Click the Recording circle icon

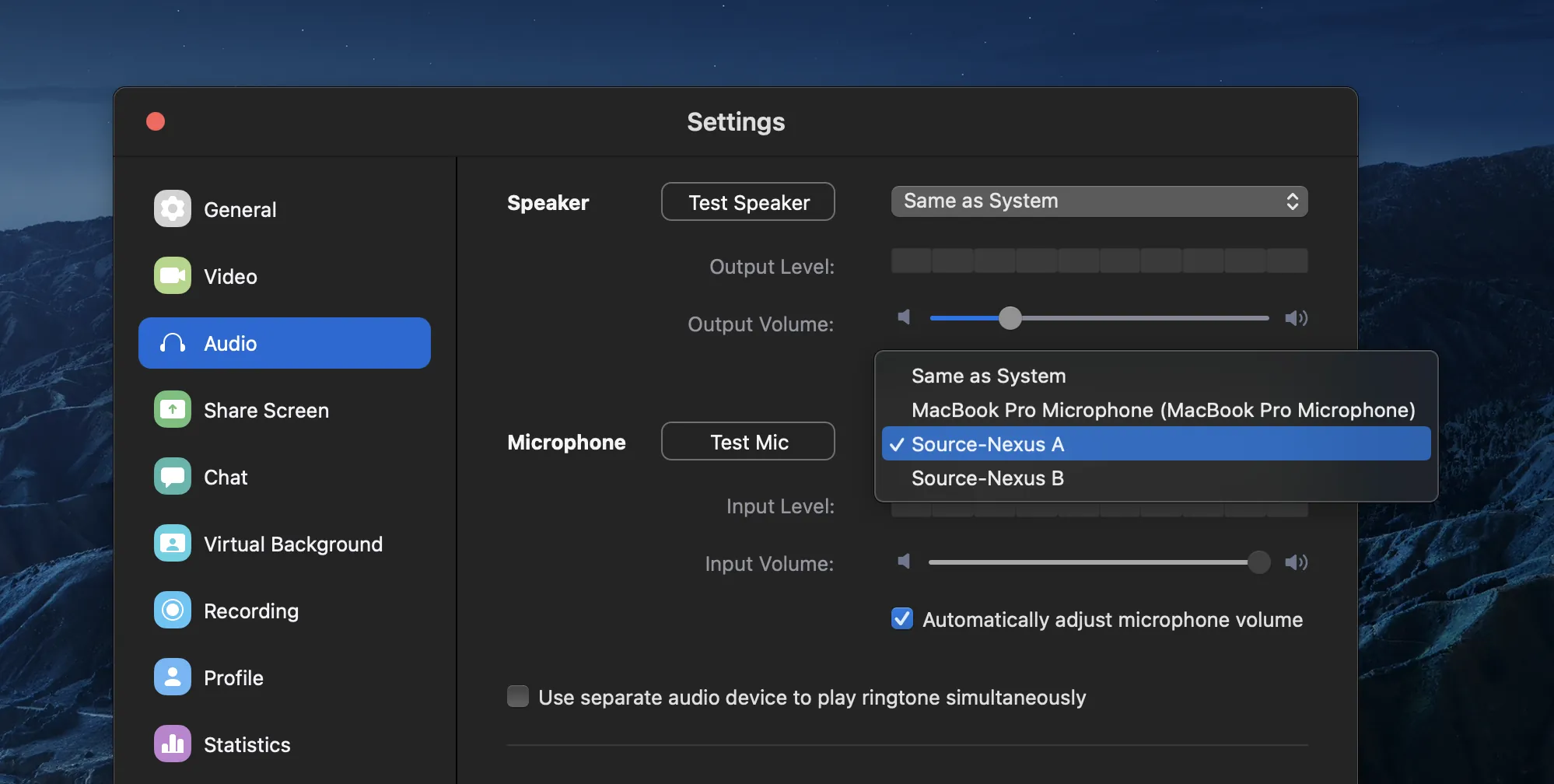(173, 610)
